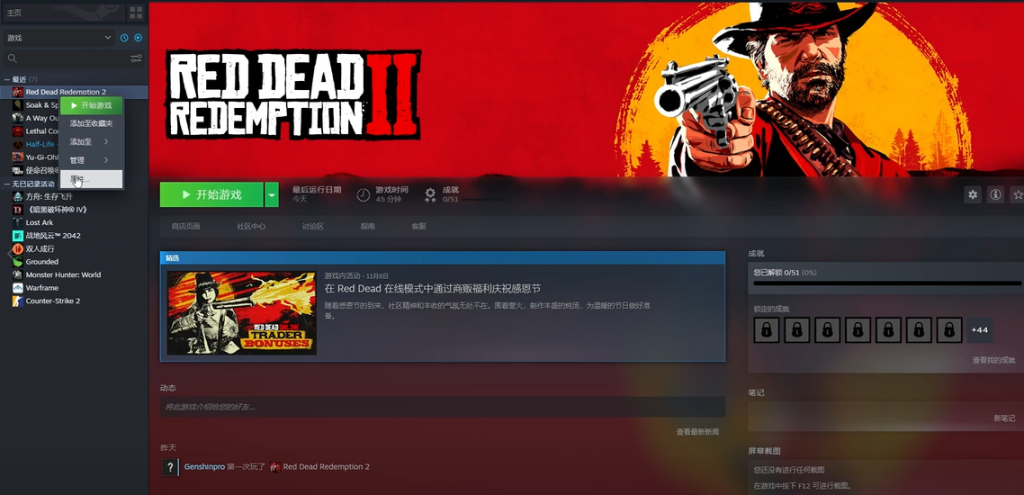Click the 《暗黑破坏神® IV》 game icon
This screenshot has width=1024, height=495.
(18, 210)
